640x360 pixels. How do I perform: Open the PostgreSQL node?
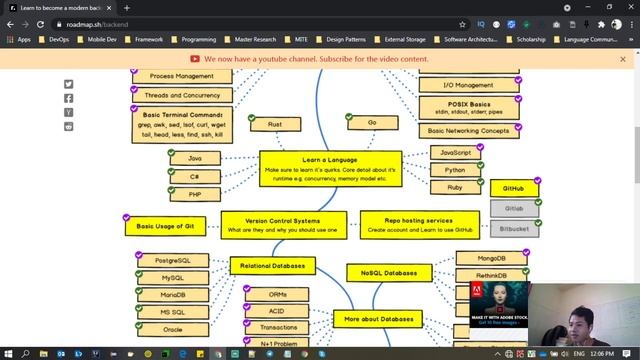pos(173,260)
